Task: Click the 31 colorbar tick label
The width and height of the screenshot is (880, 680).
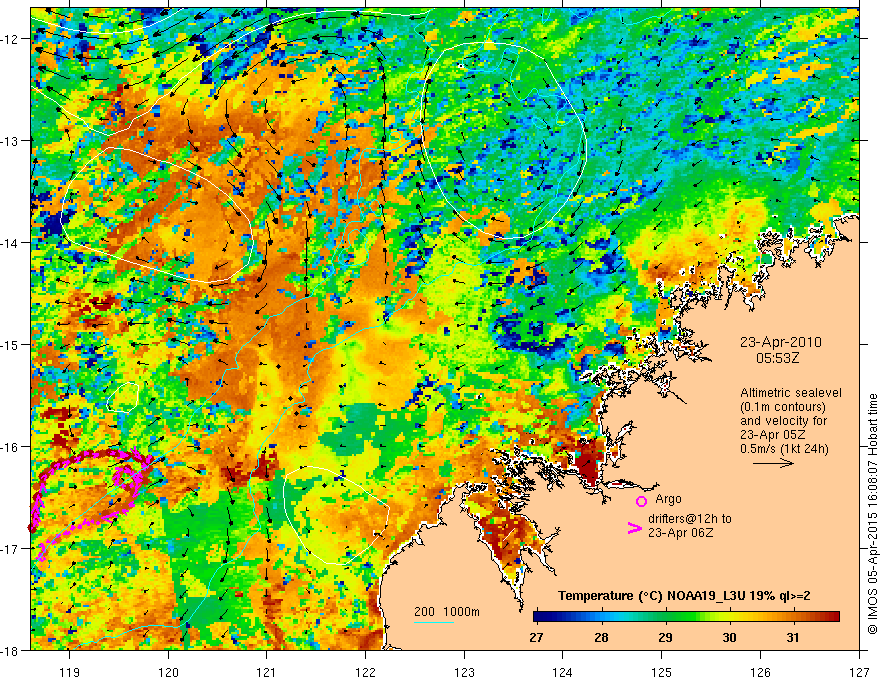Action: click(x=792, y=637)
